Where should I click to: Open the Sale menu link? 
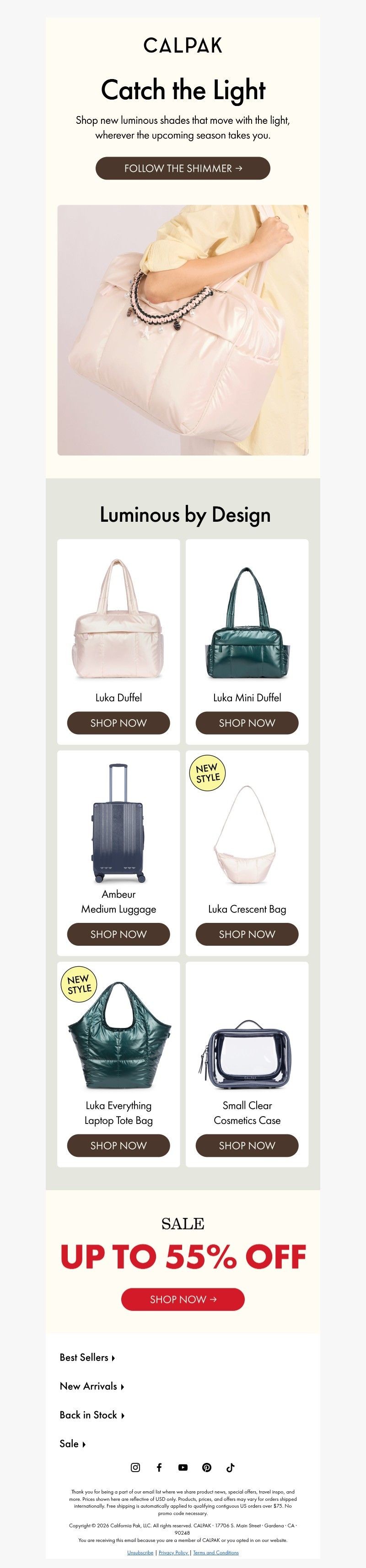point(73,1443)
